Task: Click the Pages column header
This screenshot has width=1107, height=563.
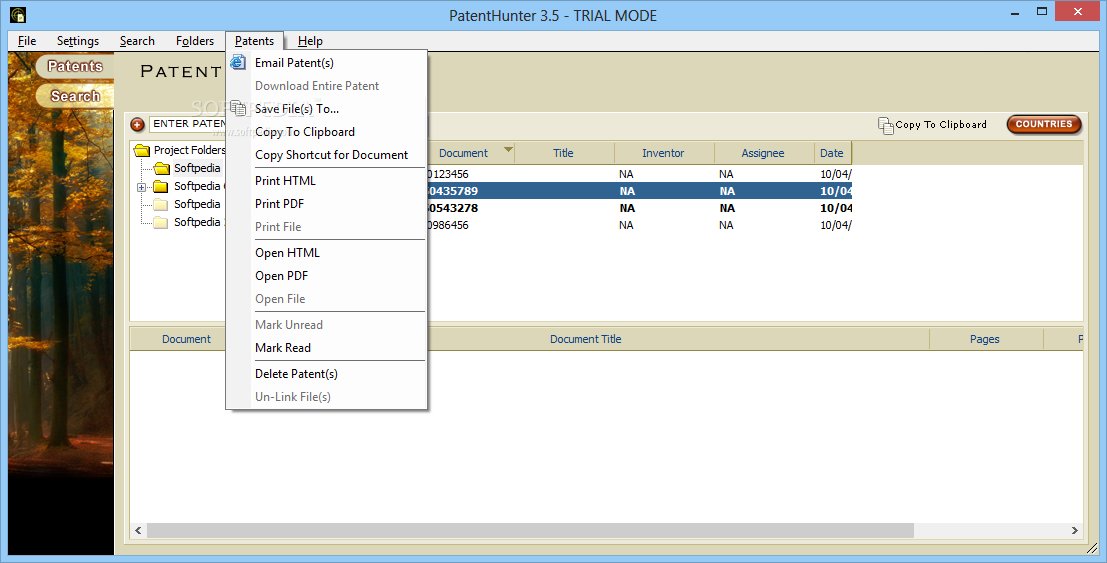Action: (x=986, y=339)
